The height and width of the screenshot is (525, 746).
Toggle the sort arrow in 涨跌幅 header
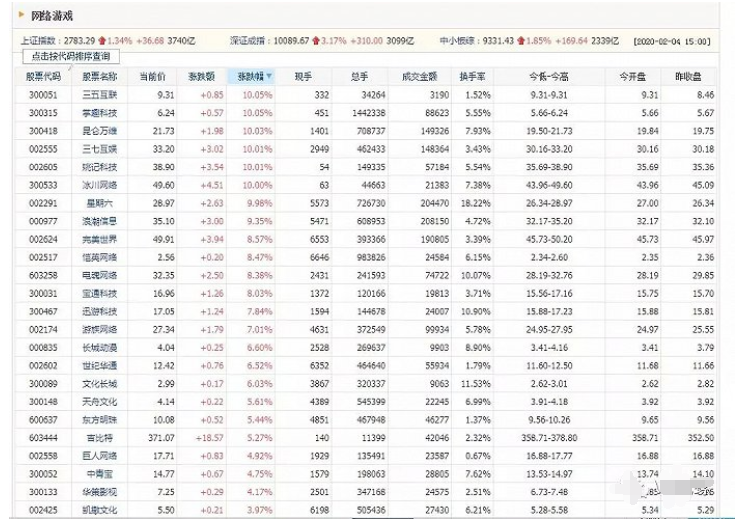click(x=269, y=76)
